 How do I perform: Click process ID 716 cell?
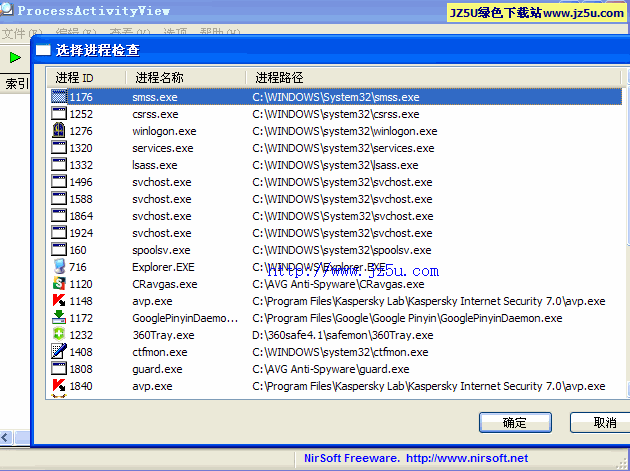pyautogui.click(x=78, y=267)
